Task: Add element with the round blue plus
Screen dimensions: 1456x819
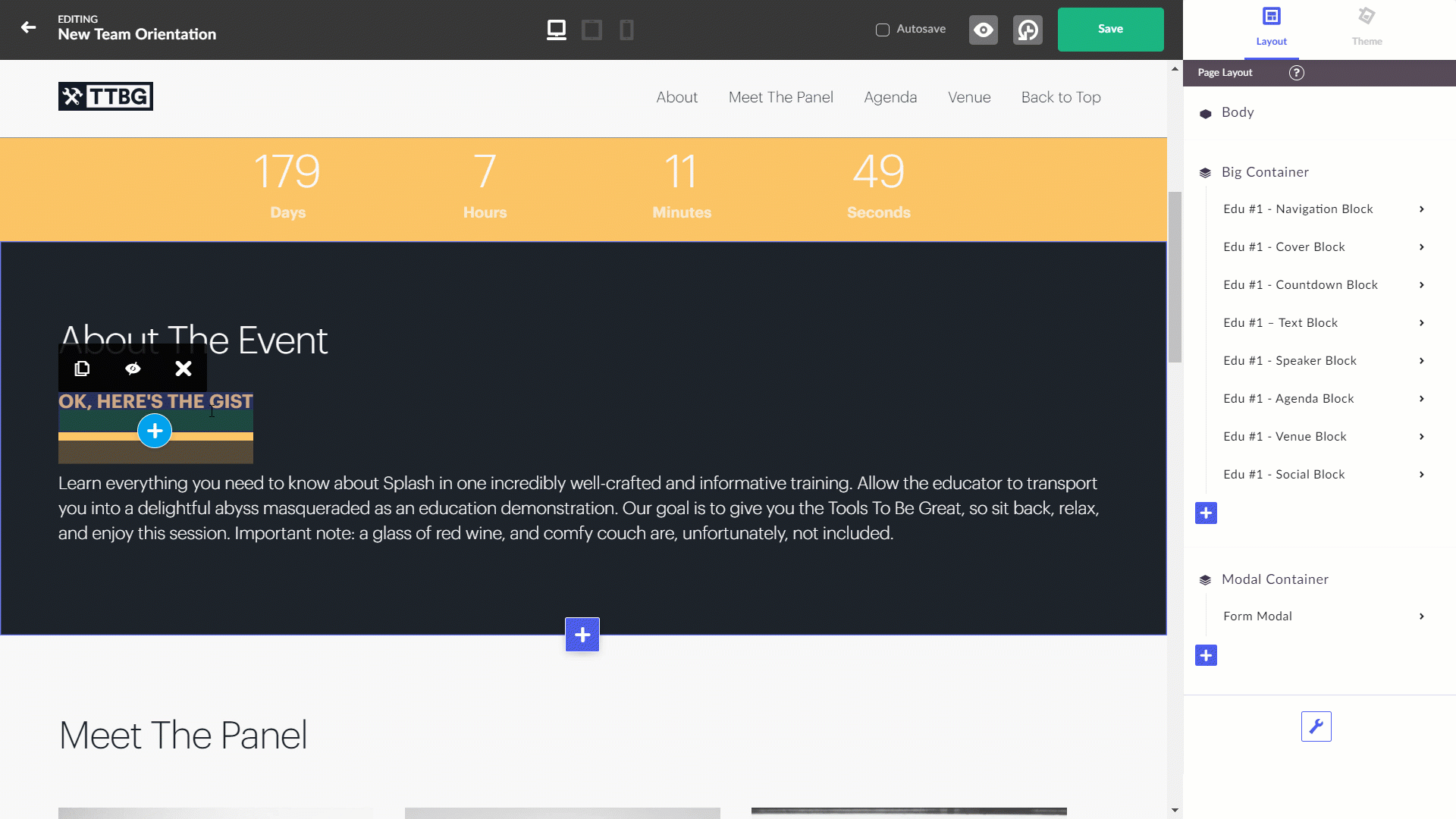Action: pyautogui.click(x=155, y=431)
